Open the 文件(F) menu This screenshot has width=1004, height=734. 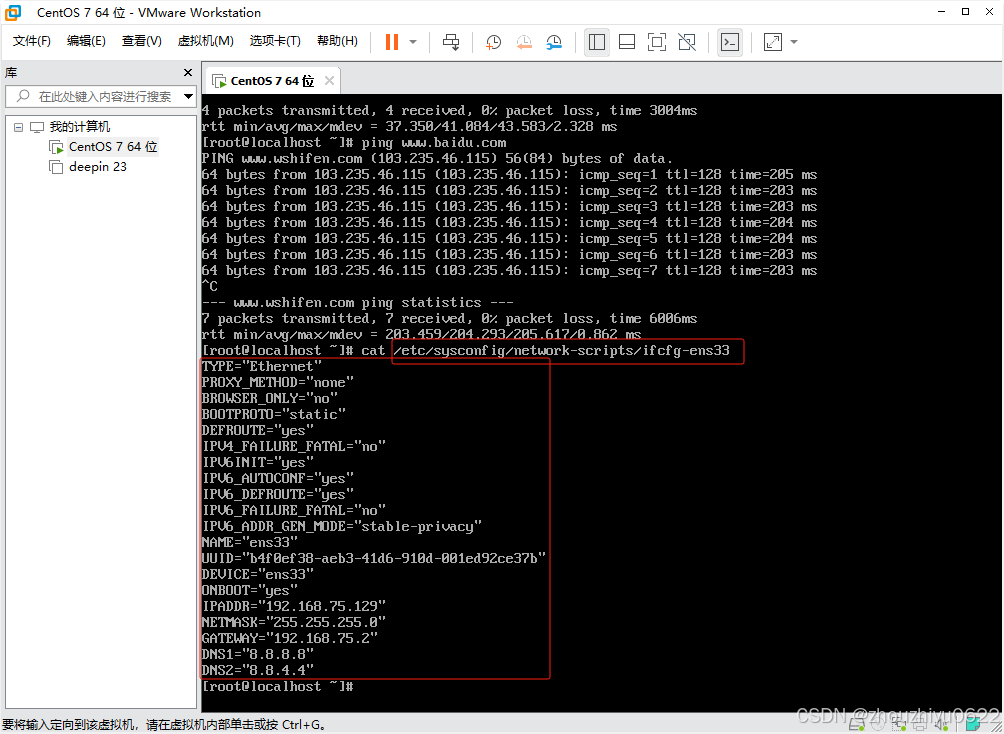[32, 41]
